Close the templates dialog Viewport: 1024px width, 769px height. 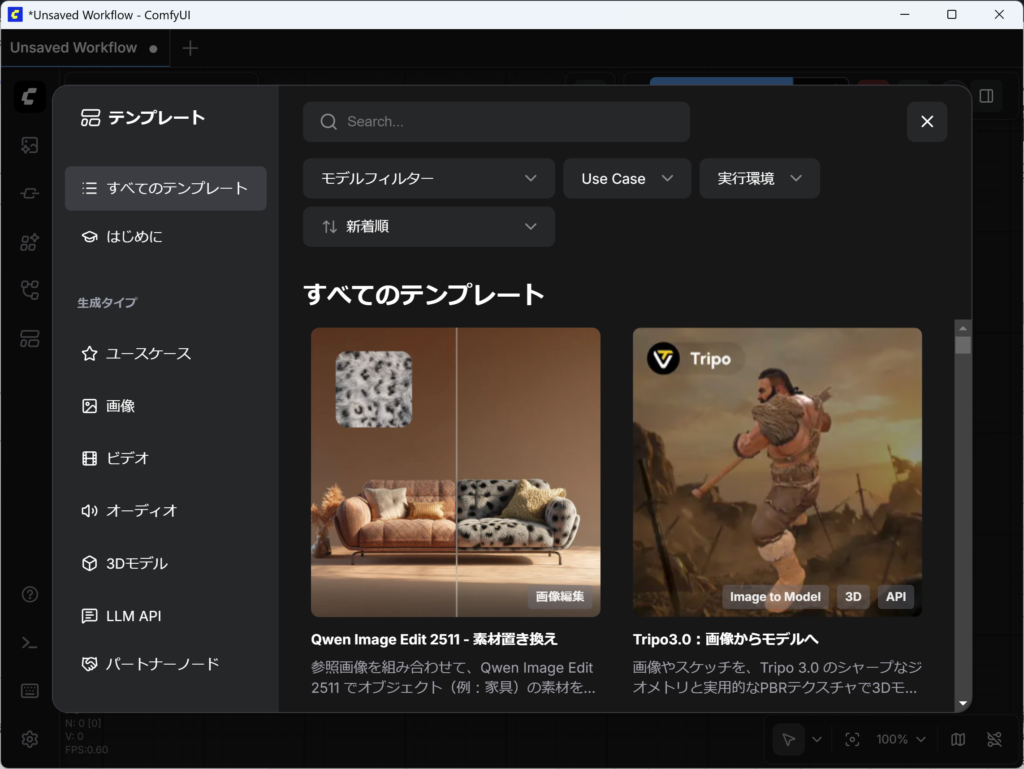pyautogui.click(x=927, y=122)
